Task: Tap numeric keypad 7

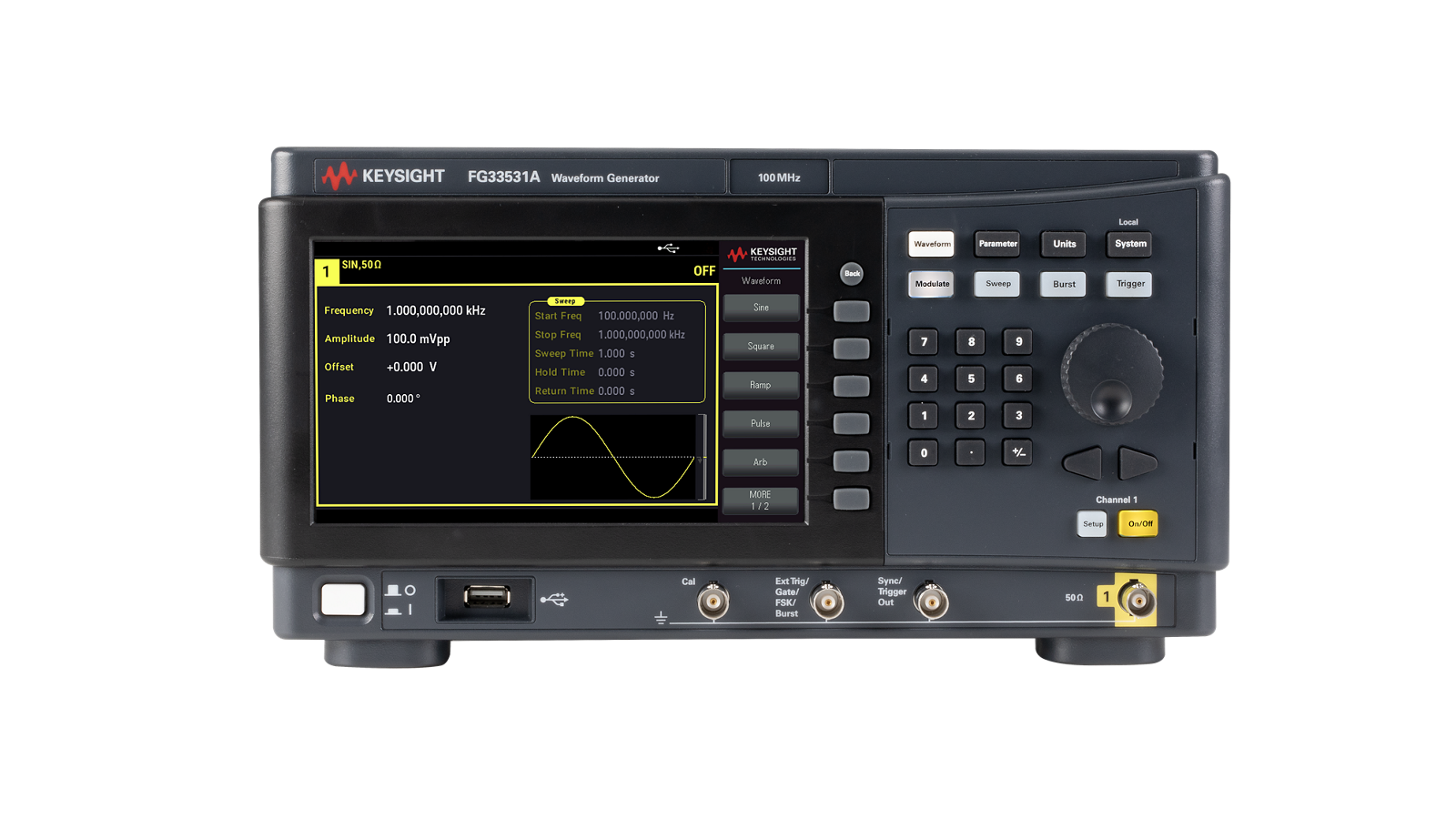Action: [x=924, y=342]
